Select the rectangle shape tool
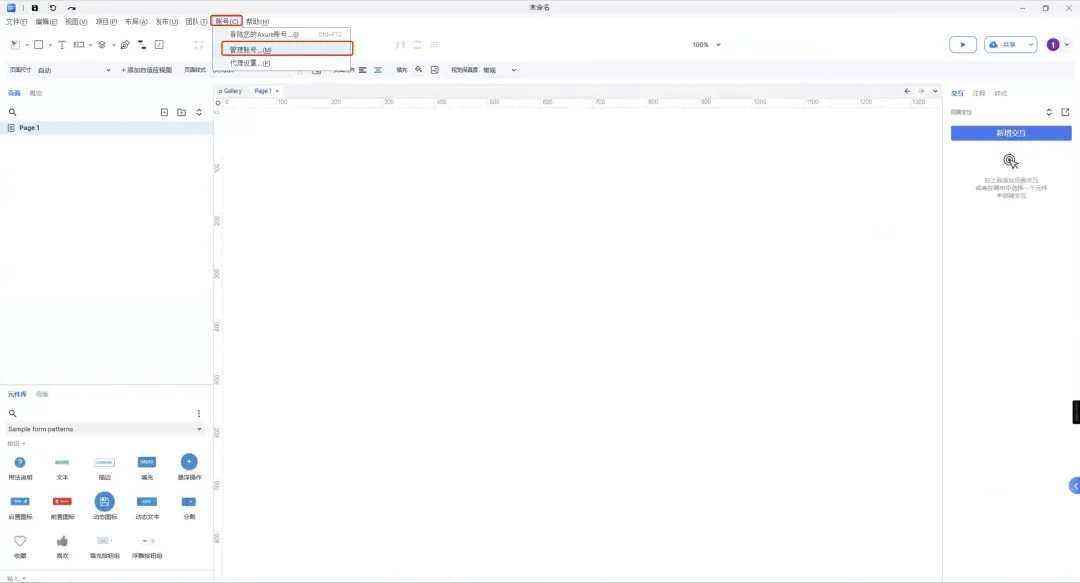The image size is (1080, 583). [39, 45]
